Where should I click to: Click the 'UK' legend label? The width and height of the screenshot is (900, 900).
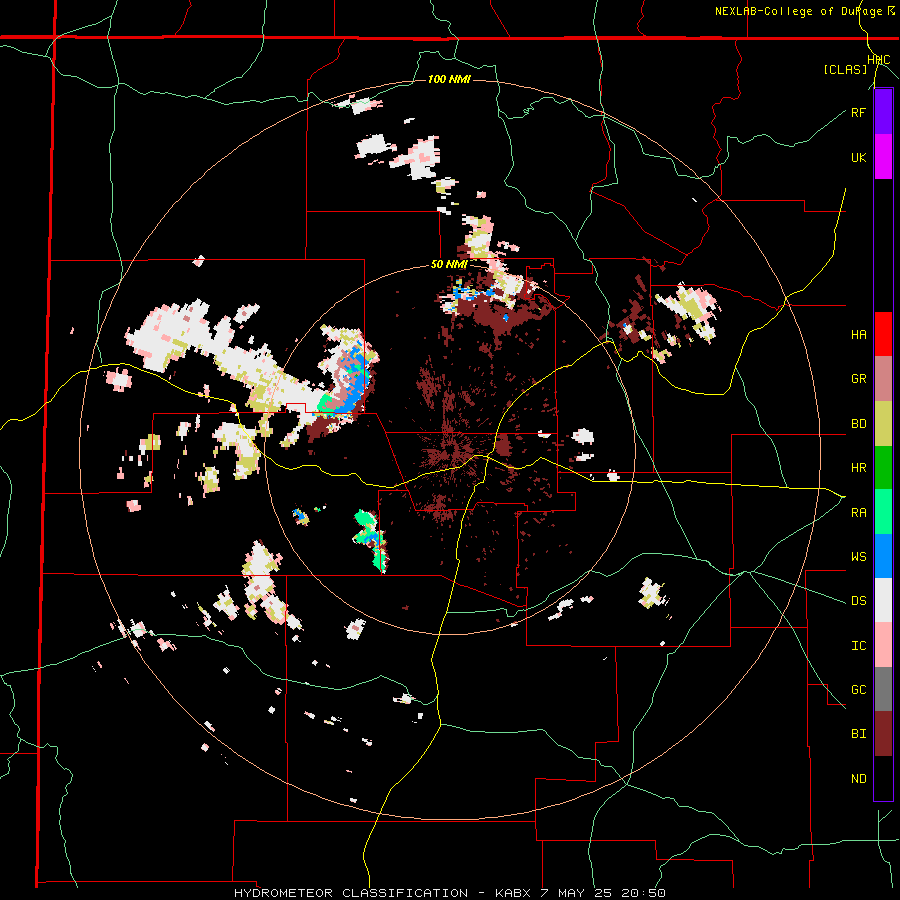(x=858, y=158)
